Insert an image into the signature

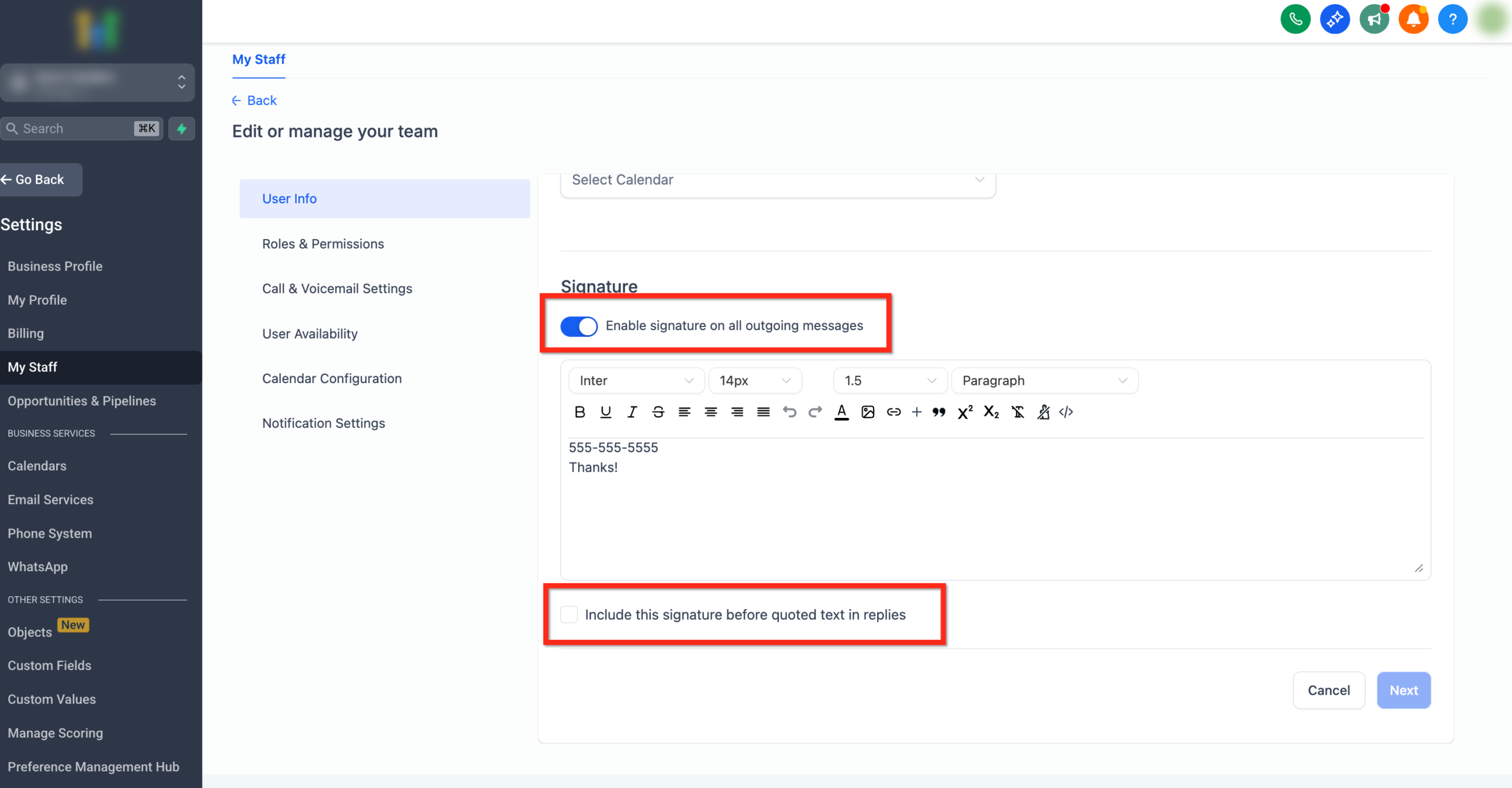coord(868,412)
